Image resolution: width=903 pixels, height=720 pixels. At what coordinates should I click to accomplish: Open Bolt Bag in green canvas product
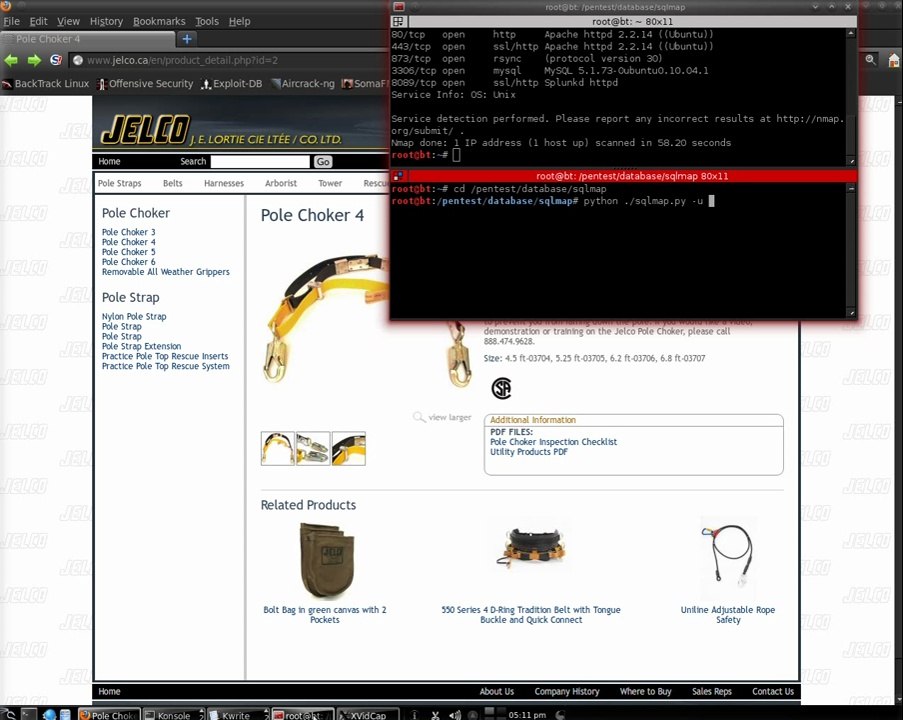[325, 615]
